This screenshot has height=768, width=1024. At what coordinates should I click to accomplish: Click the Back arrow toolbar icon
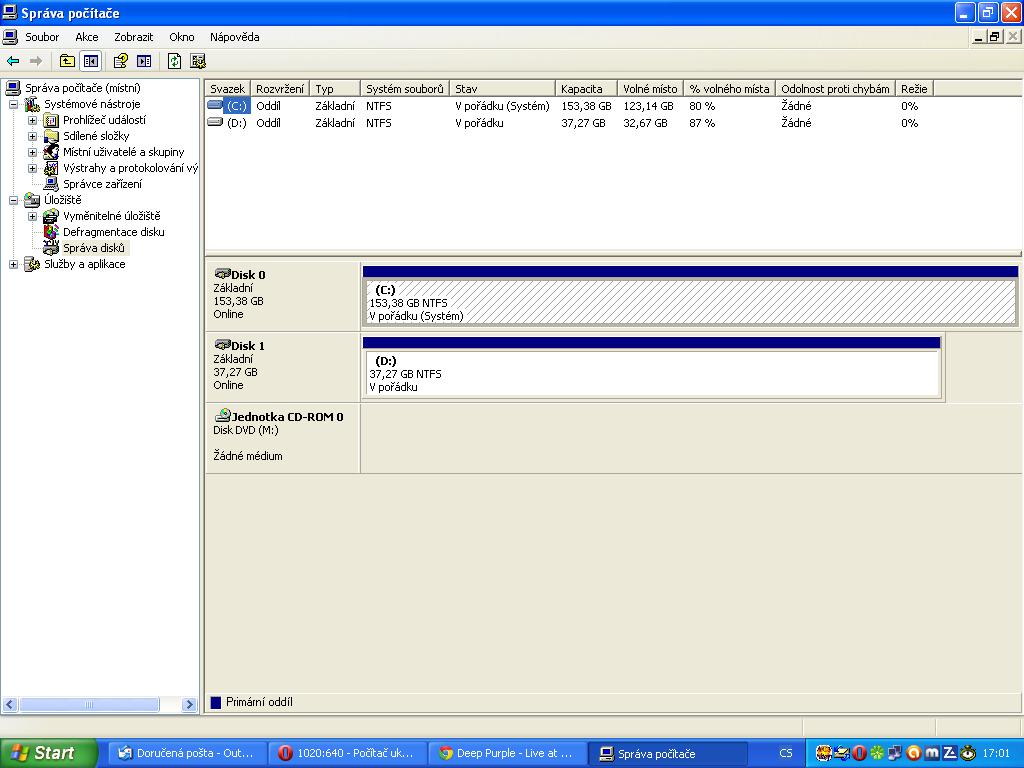click(13, 61)
